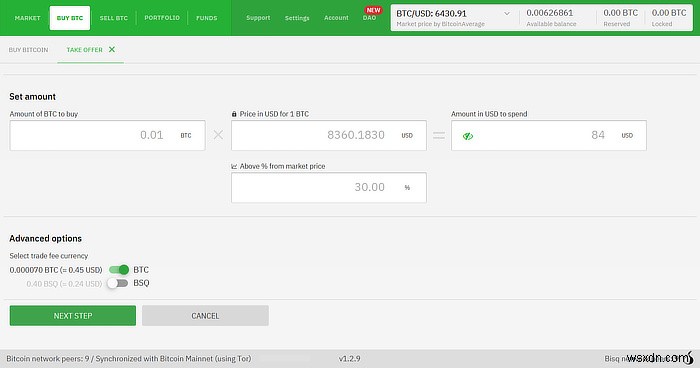
Task: Click the Select trade fee currency label
Action: pos(49,256)
